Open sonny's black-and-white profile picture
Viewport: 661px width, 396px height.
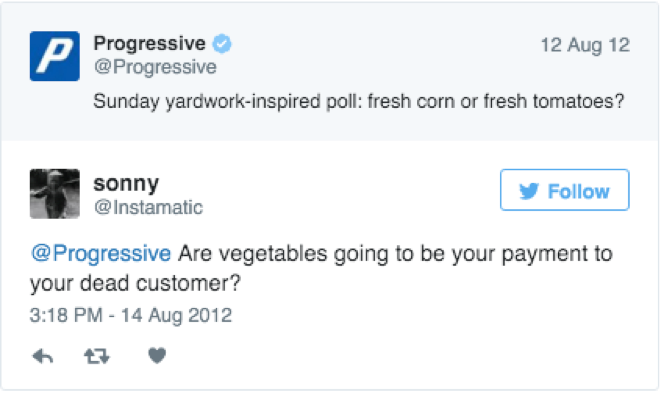coord(55,194)
